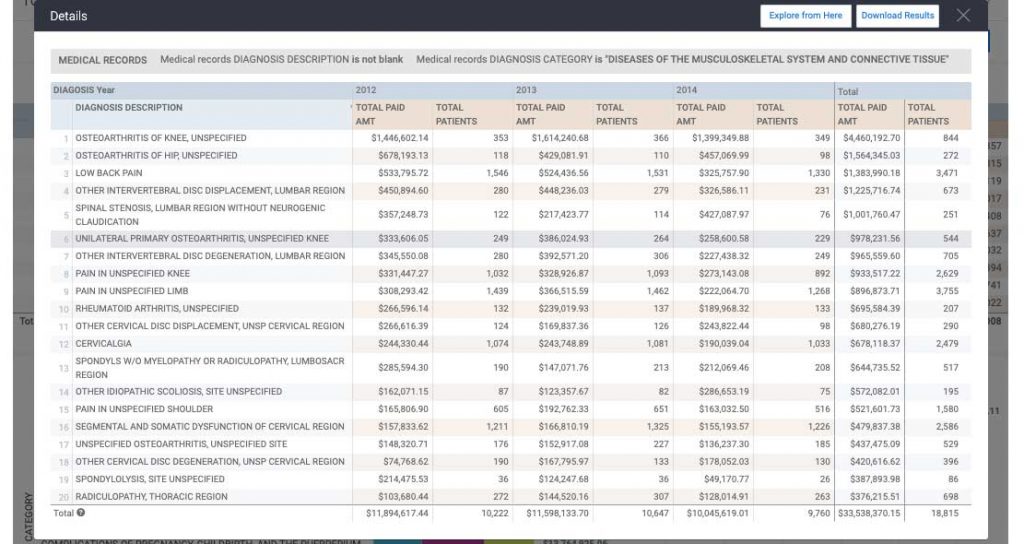Click the 2013 TOTAL PATIENTS column header
The image size is (1024, 544).
tap(616, 114)
